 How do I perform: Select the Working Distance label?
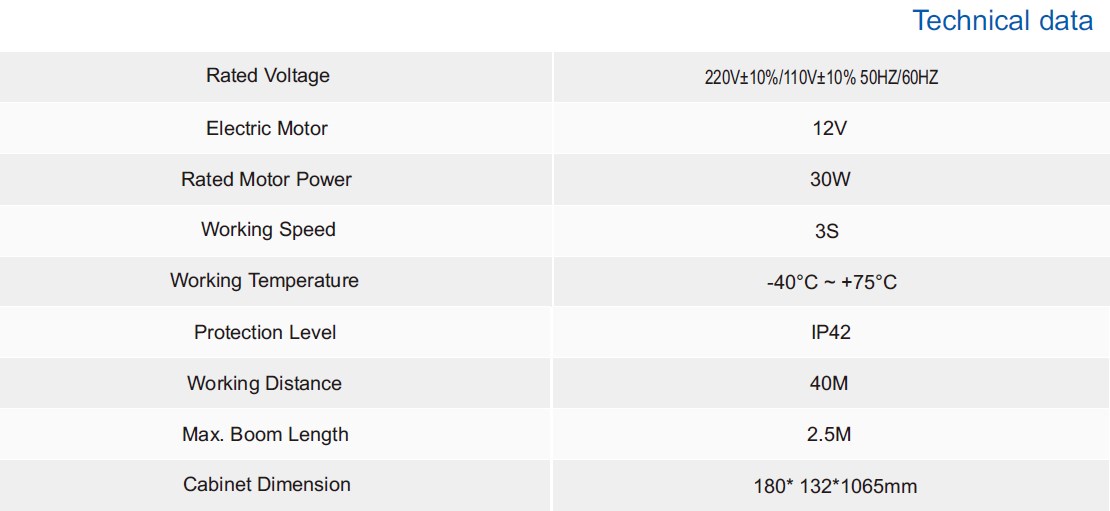click(x=264, y=383)
